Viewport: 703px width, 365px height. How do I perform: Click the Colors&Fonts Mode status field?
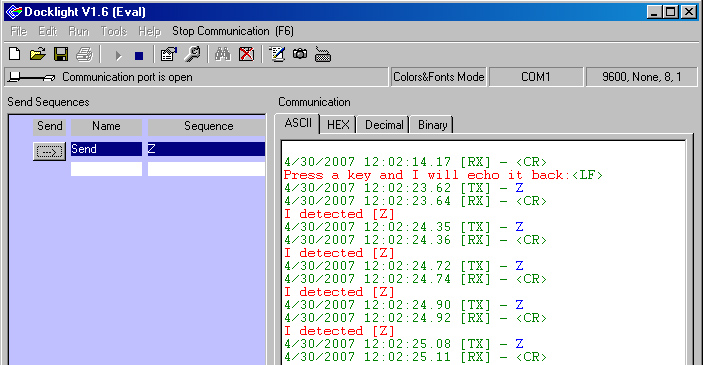click(438, 77)
